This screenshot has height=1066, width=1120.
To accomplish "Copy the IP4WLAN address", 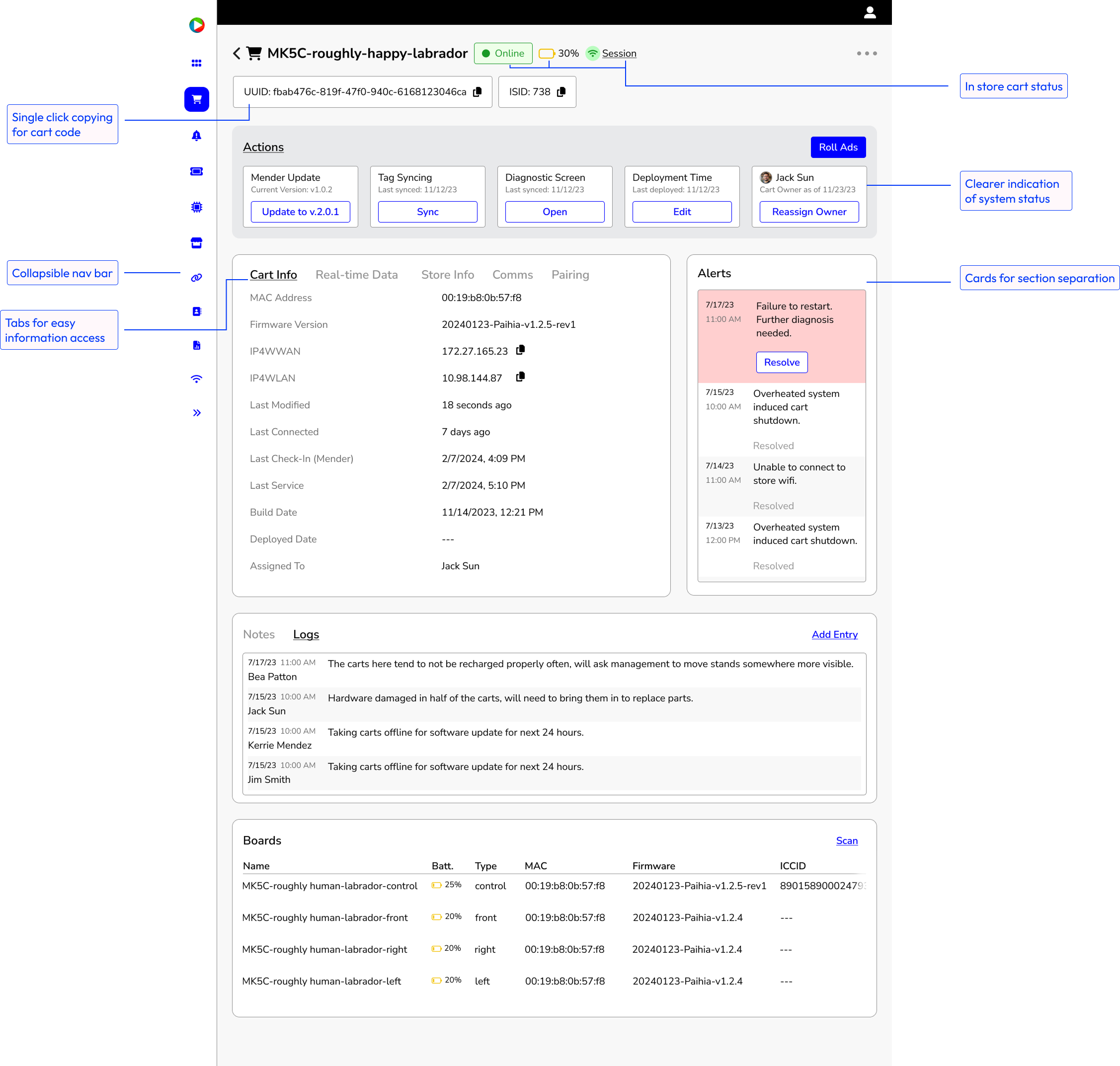I will (520, 378).
